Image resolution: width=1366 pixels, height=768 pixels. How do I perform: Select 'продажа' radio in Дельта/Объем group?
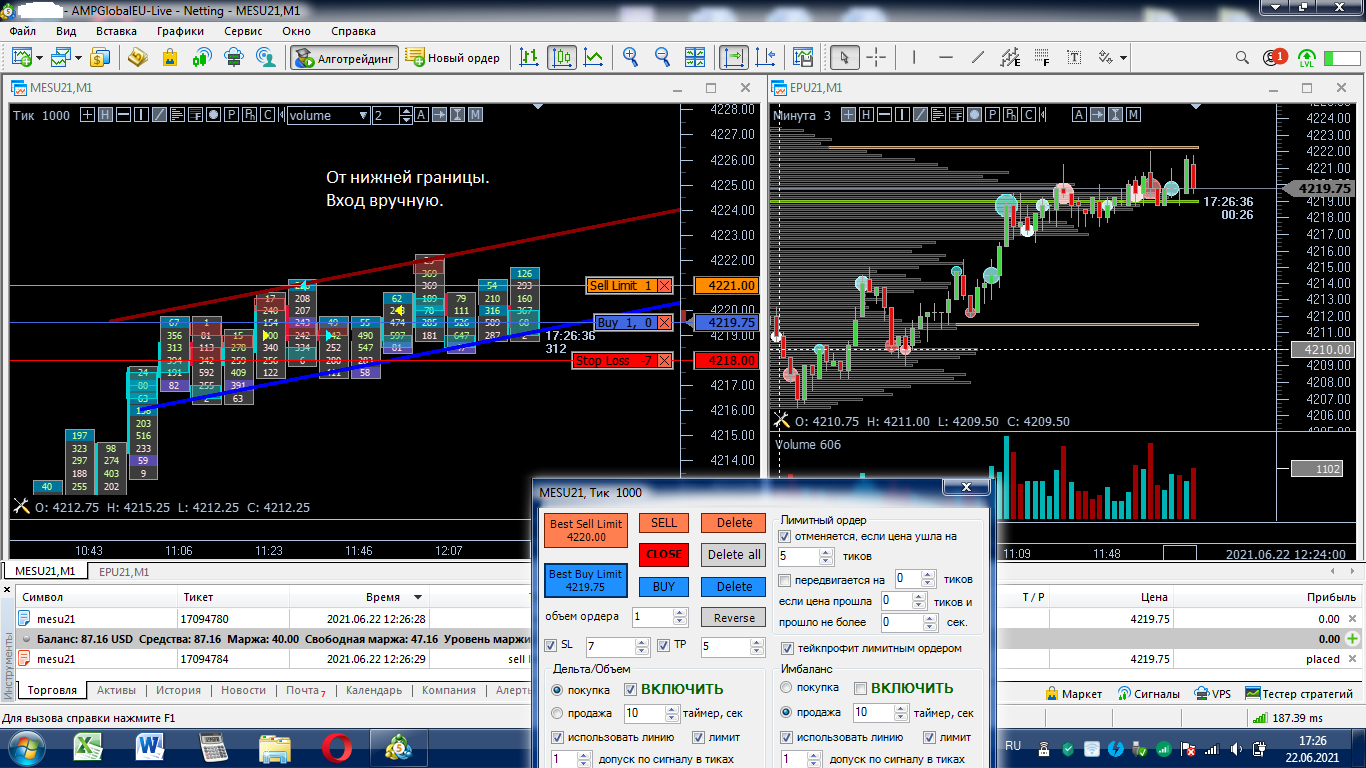(557, 713)
